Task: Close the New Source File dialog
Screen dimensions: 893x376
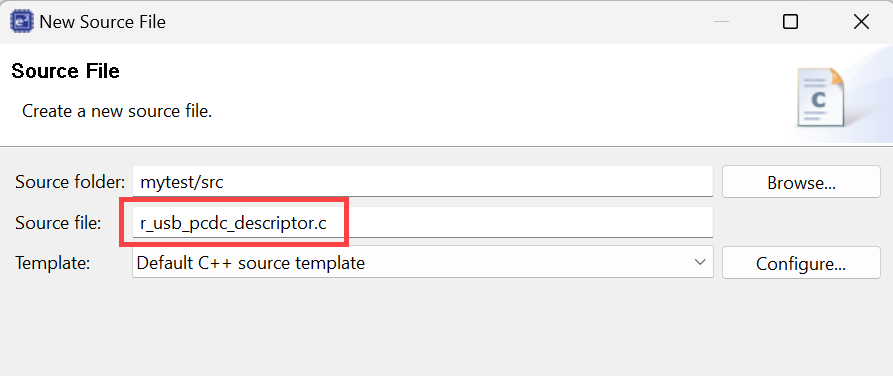Action: 861,22
